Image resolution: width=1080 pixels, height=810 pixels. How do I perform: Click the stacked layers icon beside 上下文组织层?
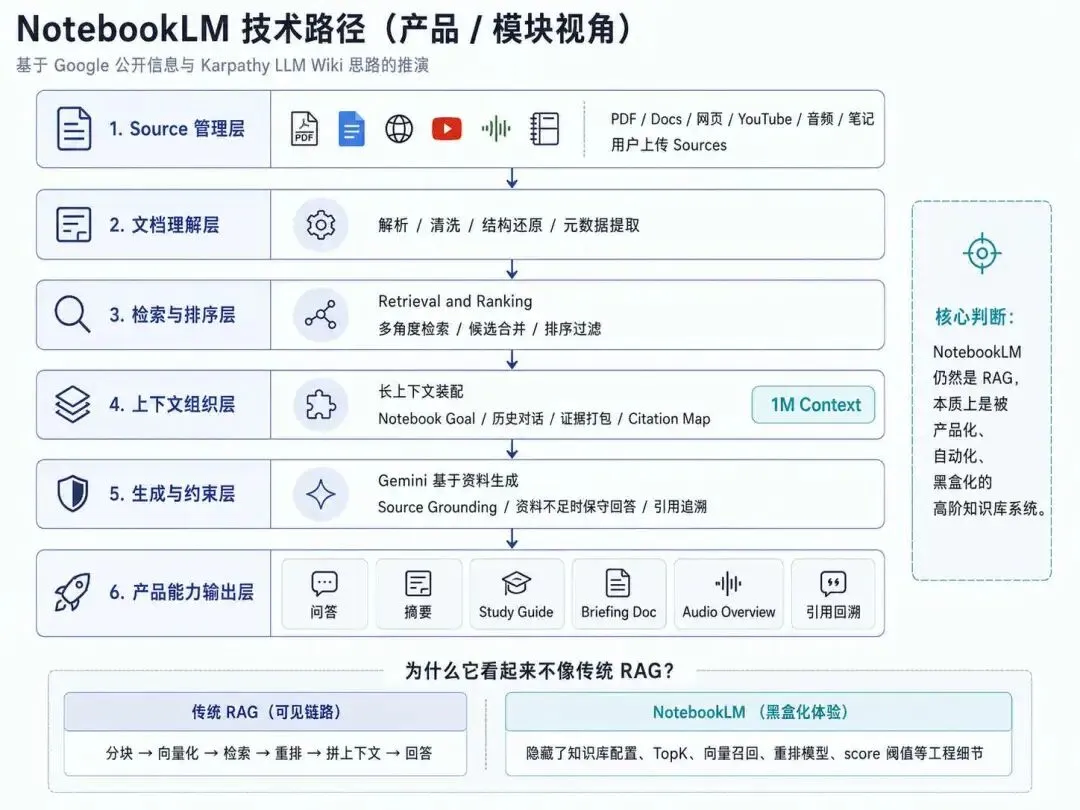73,404
